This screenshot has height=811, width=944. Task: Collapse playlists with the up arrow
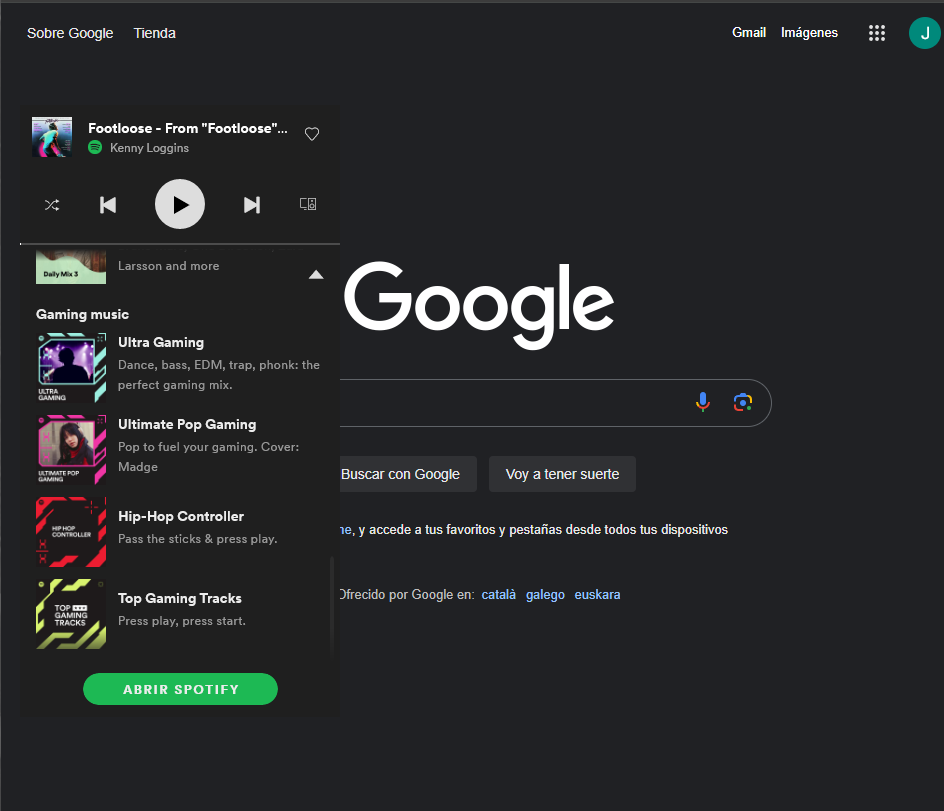pos(316,275)
